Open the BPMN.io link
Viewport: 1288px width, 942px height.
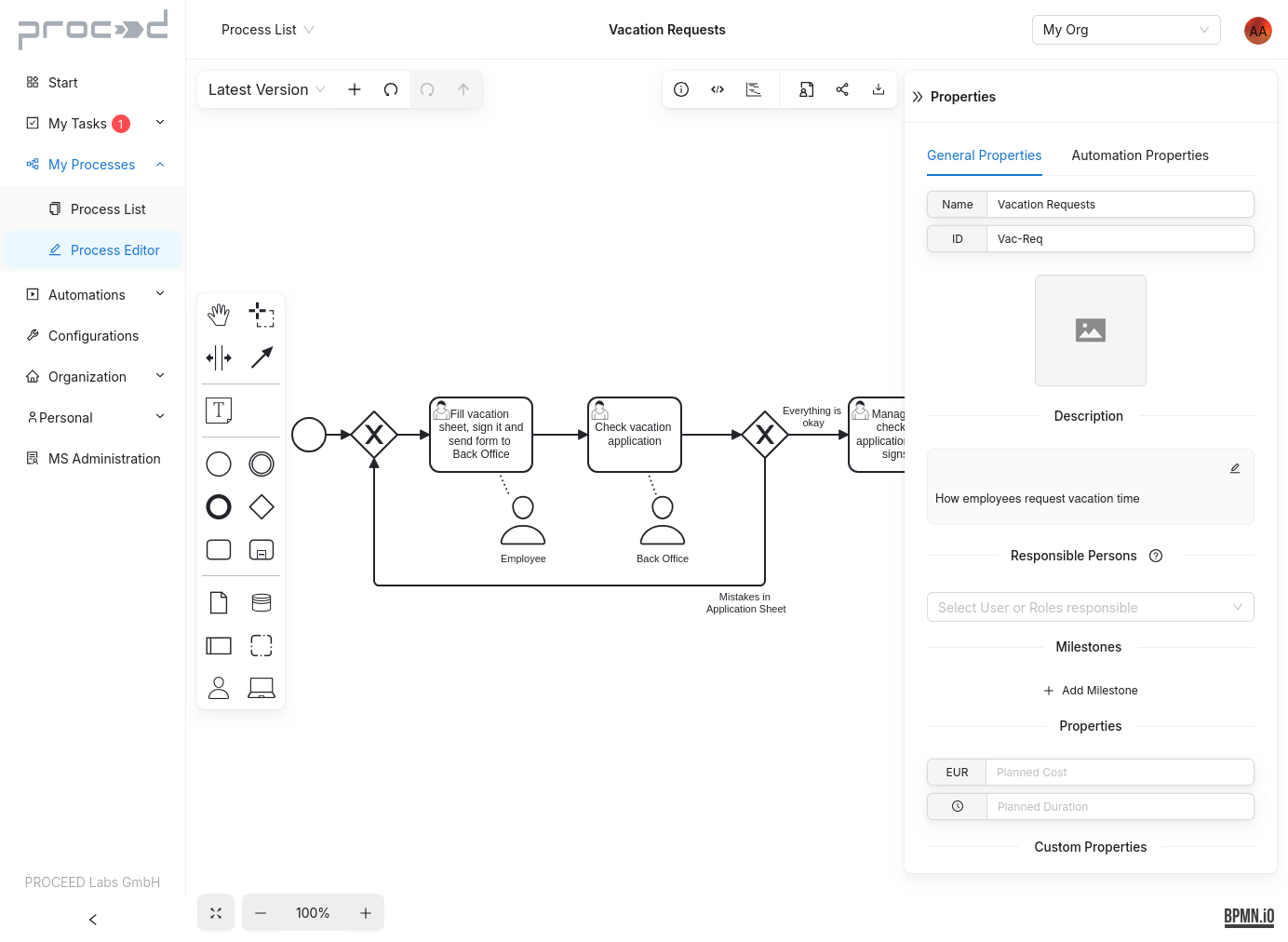pyautogui.click(x=1249, y=917)
